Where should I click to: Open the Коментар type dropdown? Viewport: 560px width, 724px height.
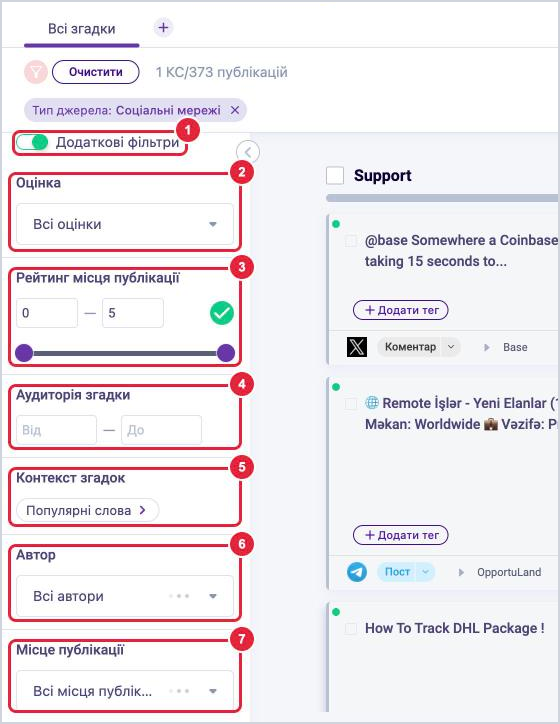(451, 347)
